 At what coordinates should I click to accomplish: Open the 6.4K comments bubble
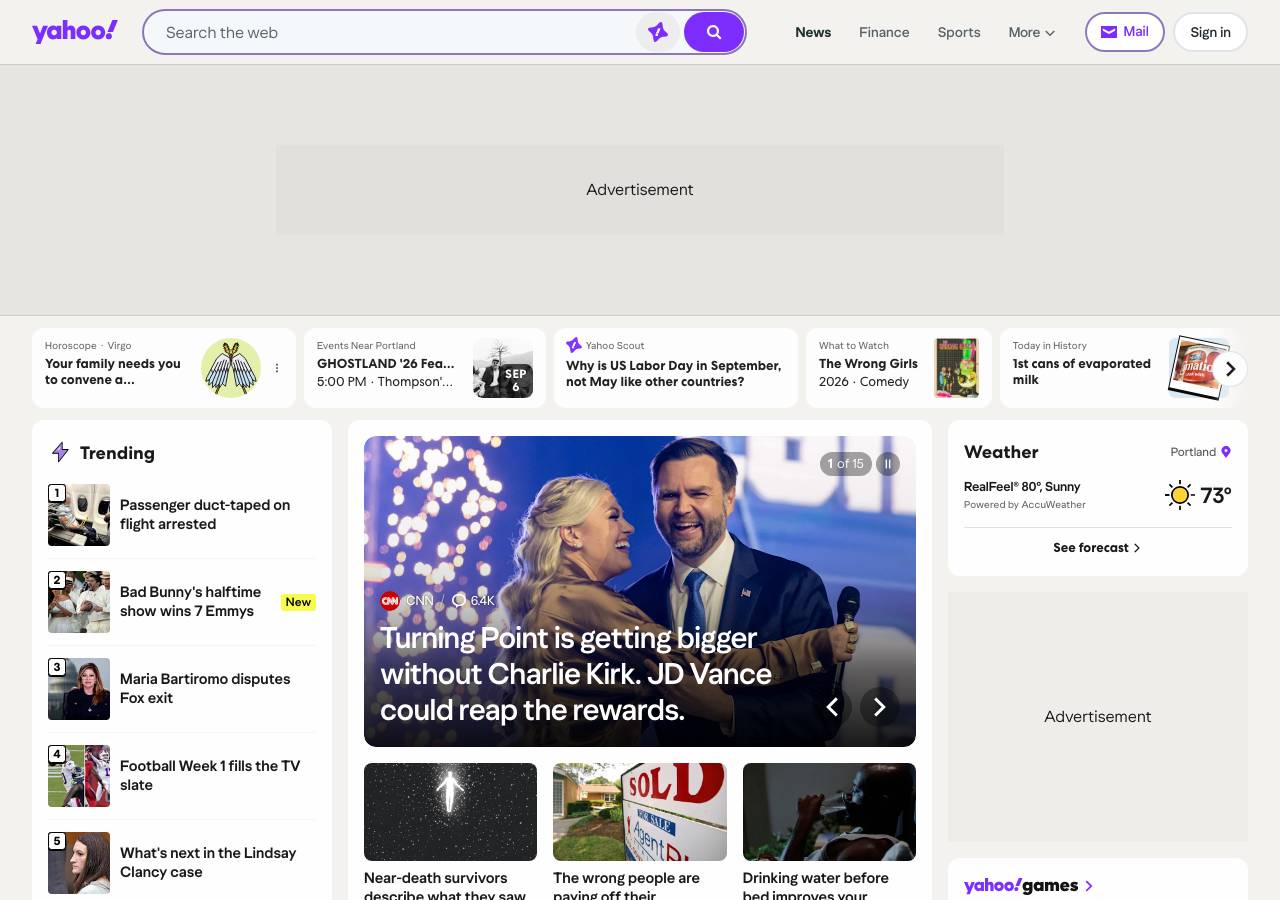(x=473, y=600)
